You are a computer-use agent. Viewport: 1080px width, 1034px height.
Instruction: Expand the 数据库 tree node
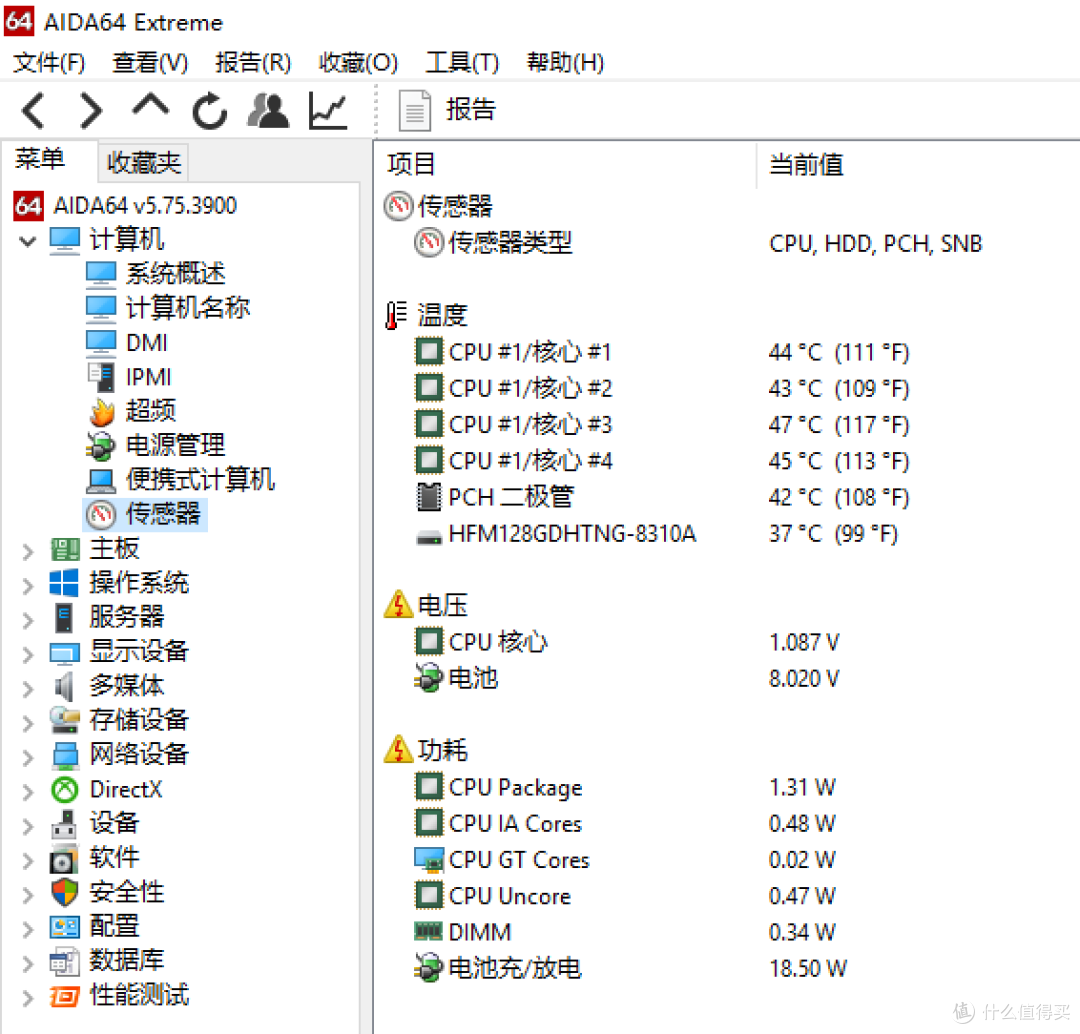(x=28, y=963)
